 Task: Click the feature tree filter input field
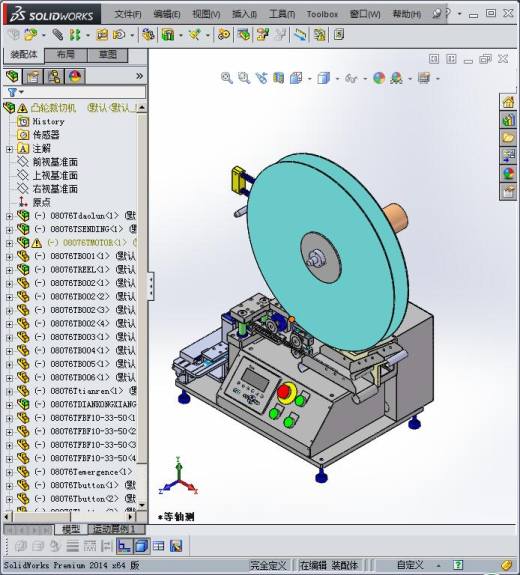84,92
